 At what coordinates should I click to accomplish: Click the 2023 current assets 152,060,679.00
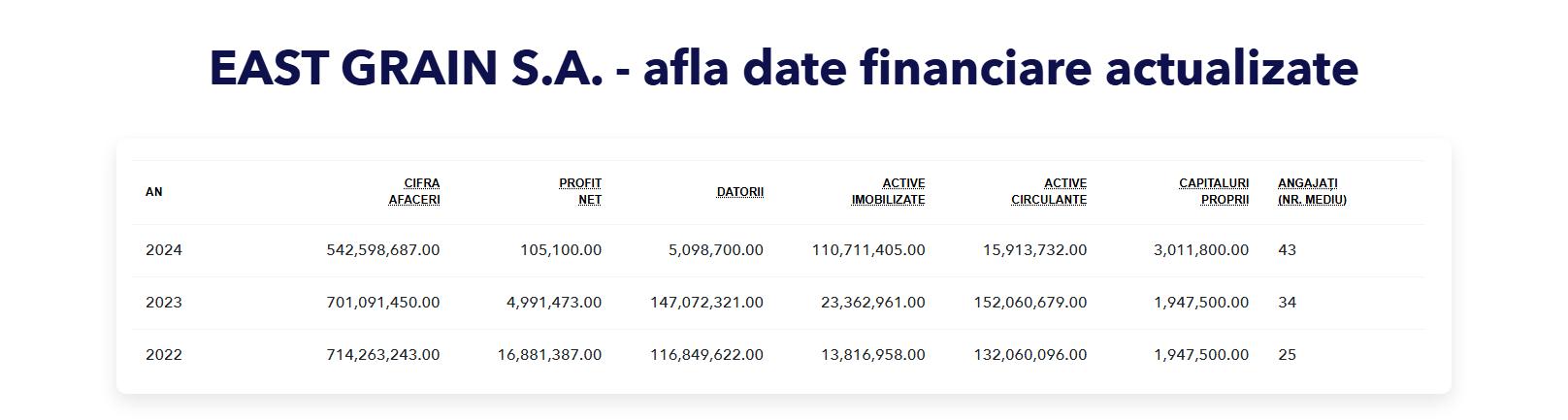(1030, 303)
